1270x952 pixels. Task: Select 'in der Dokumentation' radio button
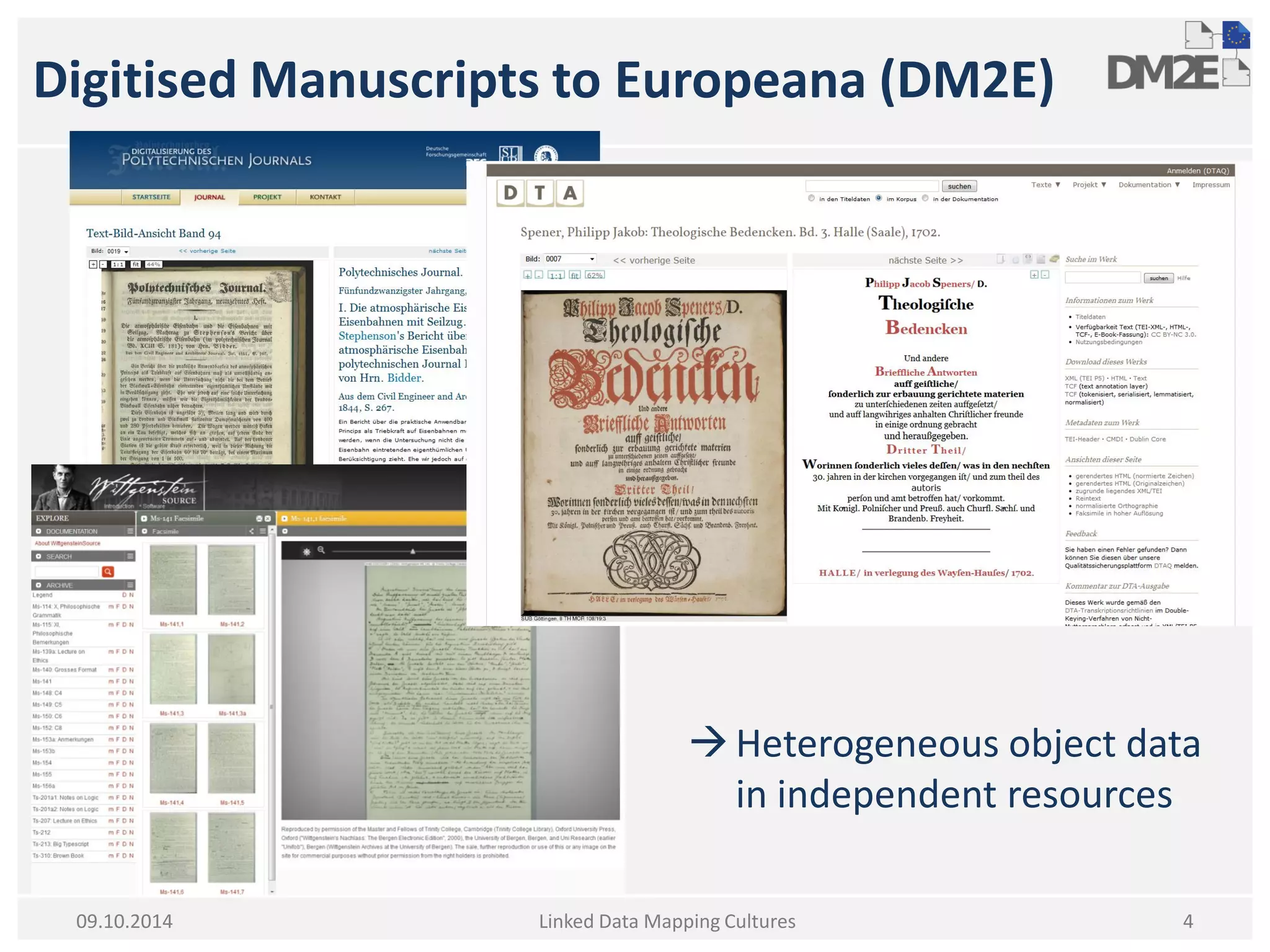click(x=925, y=198)
